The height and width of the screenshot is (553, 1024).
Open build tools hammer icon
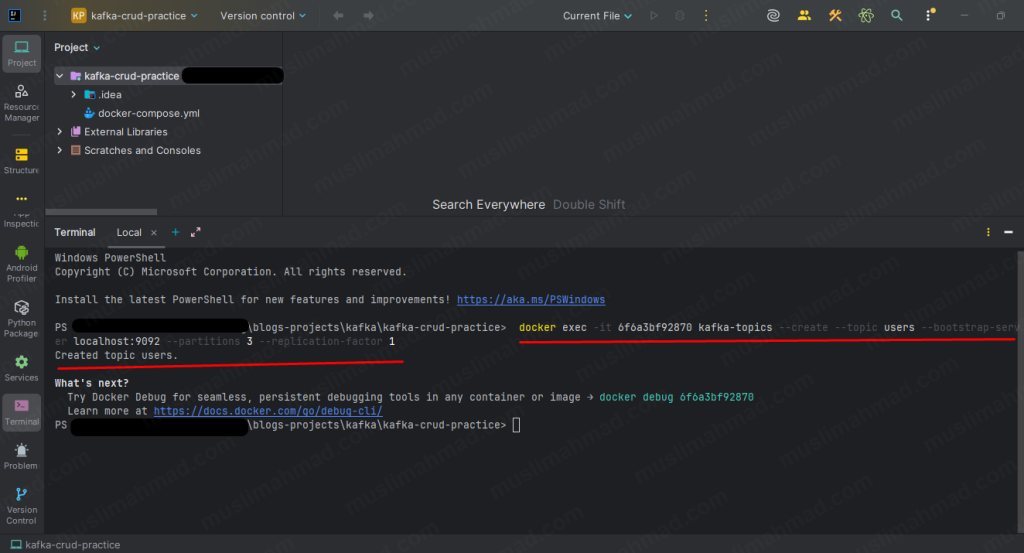tap(835, 16)
